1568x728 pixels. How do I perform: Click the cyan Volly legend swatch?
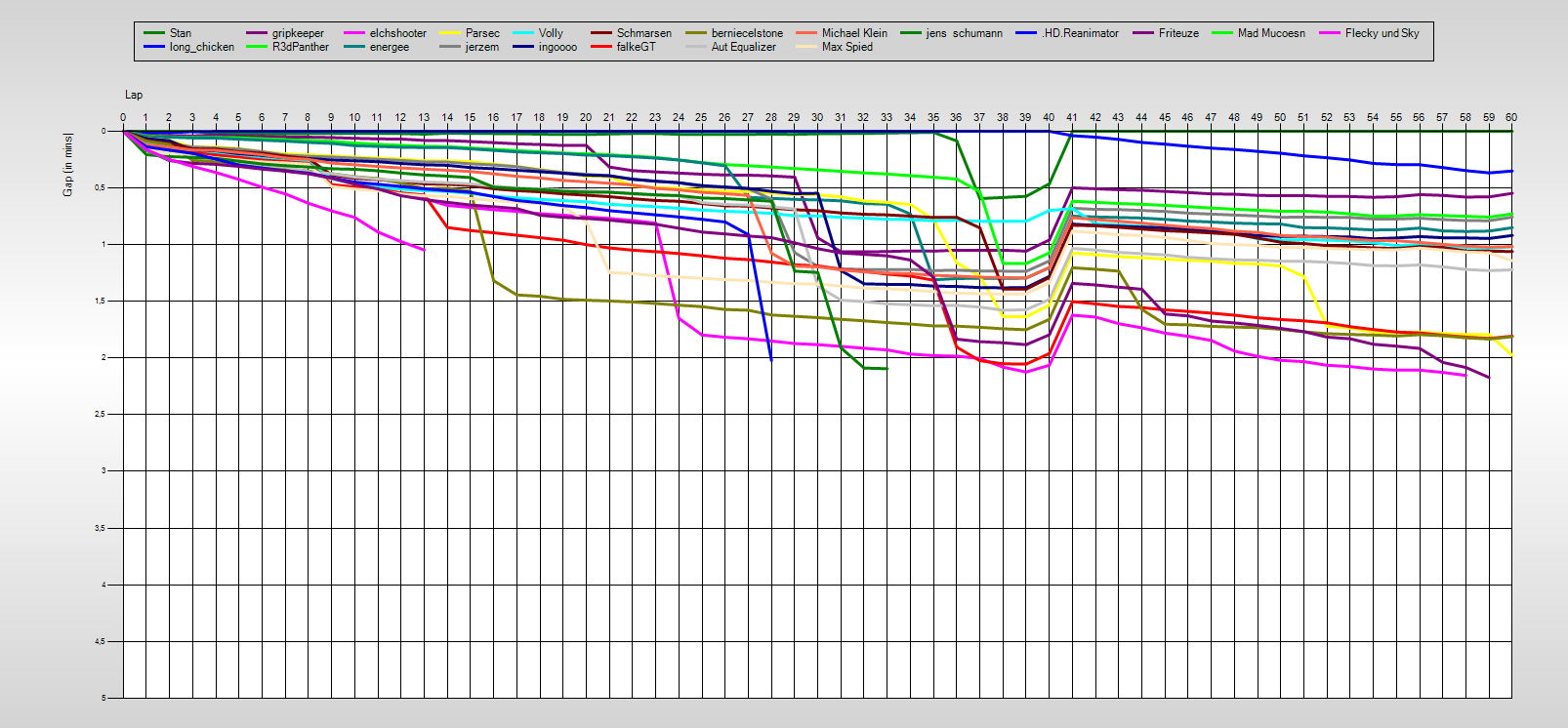tap(523, 33)
